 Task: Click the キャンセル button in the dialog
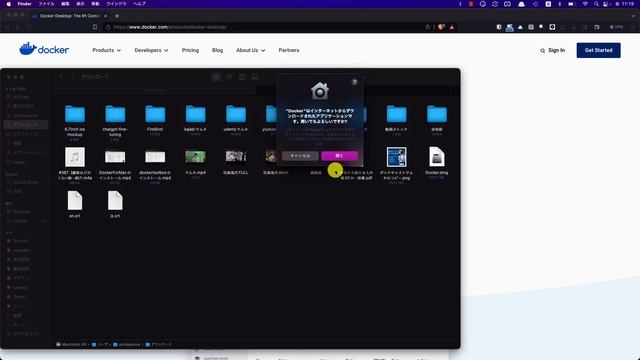click(300, 156)
